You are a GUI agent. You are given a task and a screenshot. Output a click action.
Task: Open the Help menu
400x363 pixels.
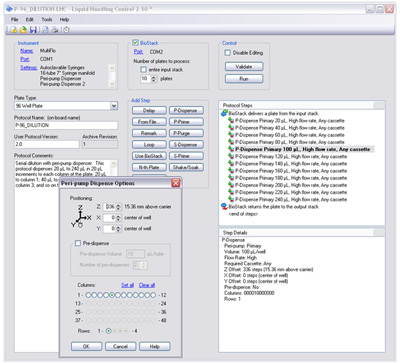point(64,19)
